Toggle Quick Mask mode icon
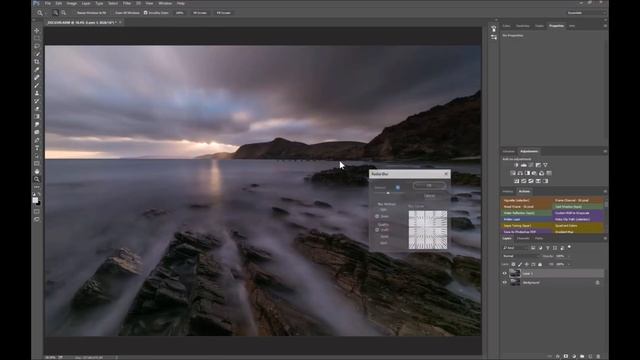The image size is (640, 360). pos(37,211)
